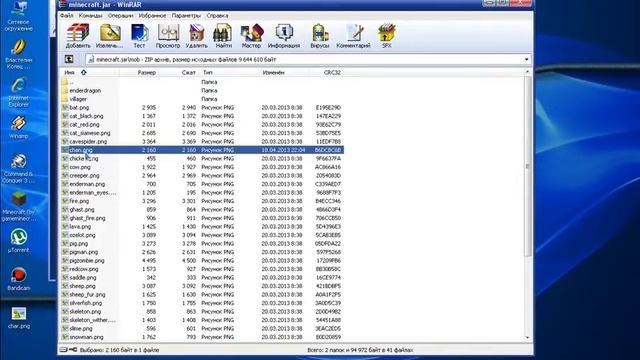Open the Операции menu

[120, 16]
